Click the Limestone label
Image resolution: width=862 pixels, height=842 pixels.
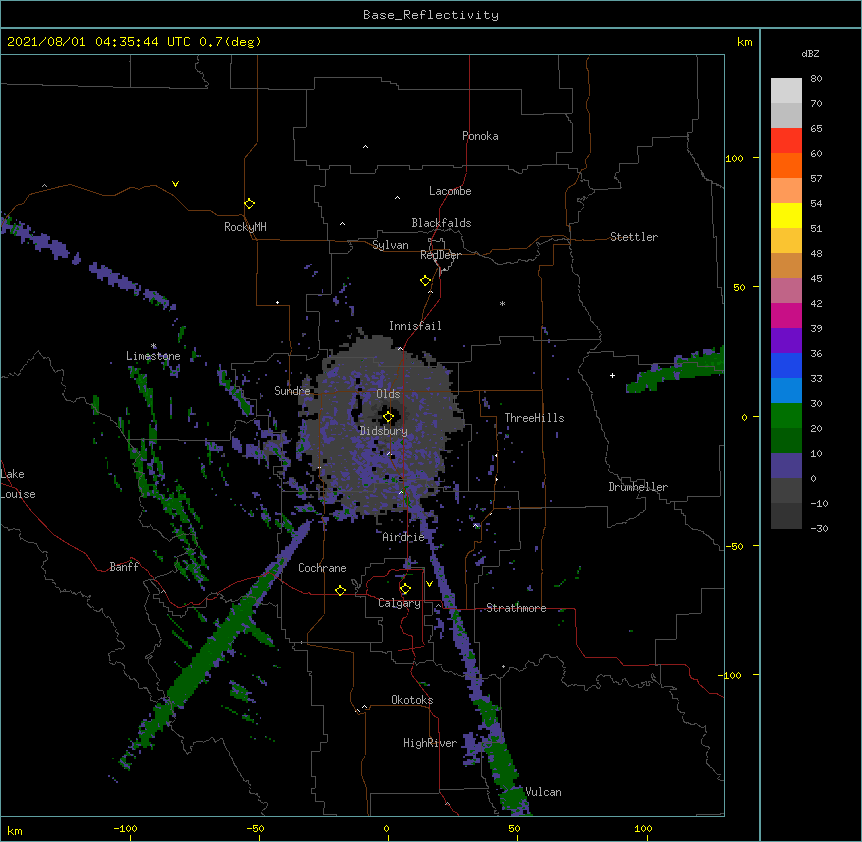153,356
